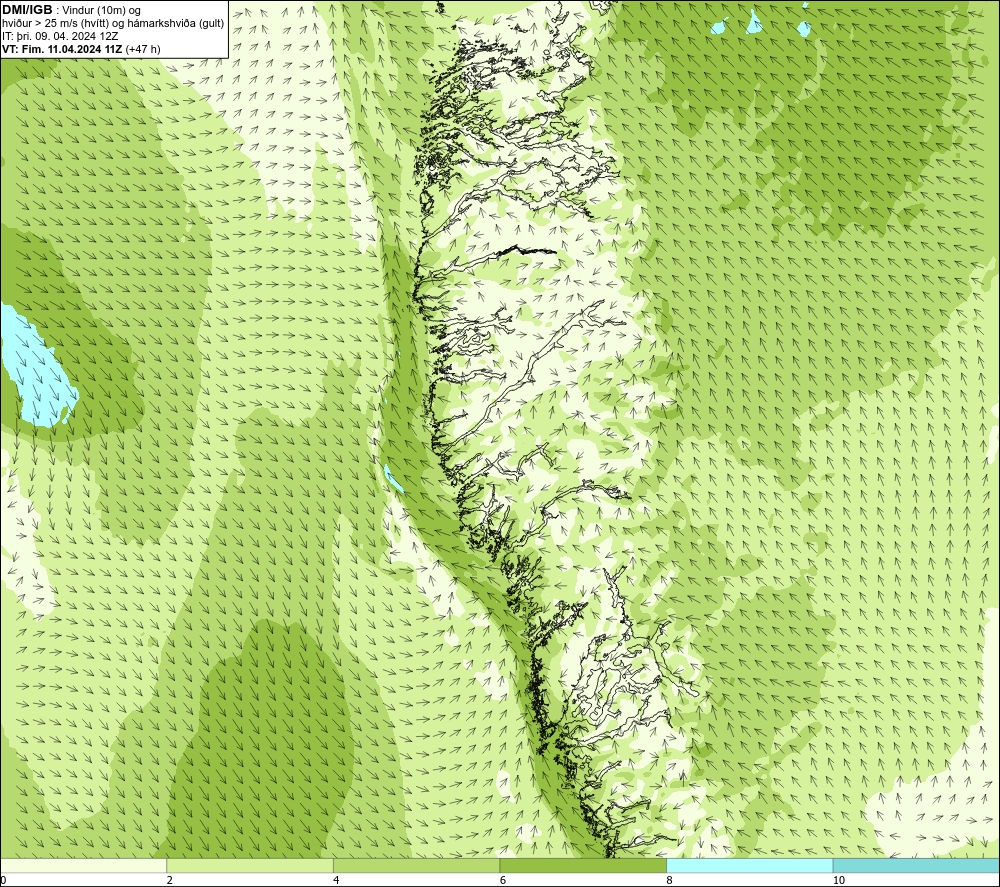The height and width of the screenshot is (887, 1000).
Task: Select the teal legend swatch above 10
Action: 916,865
